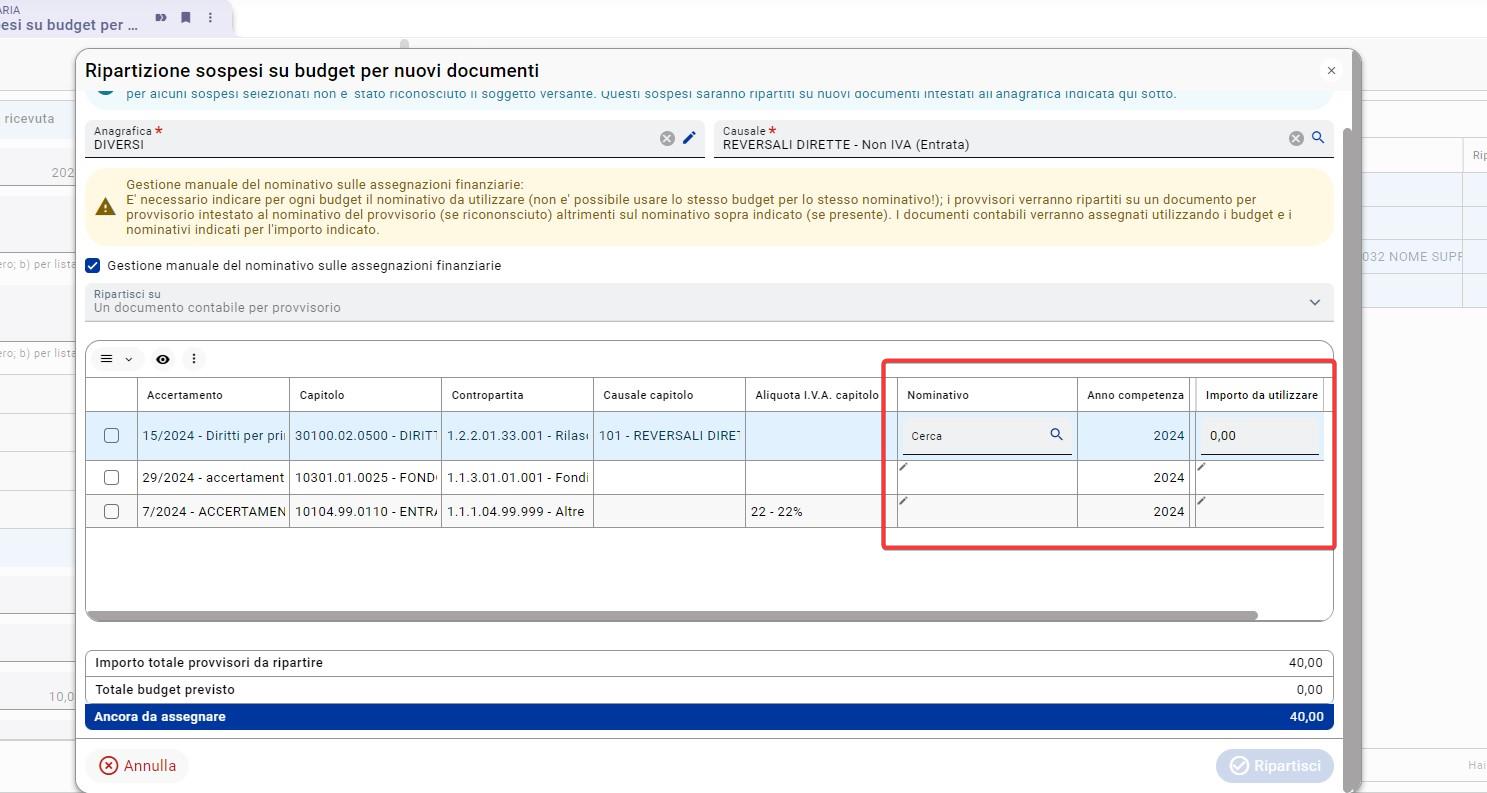Click Anno competenza 2024 in row 29/2024

1133,478
